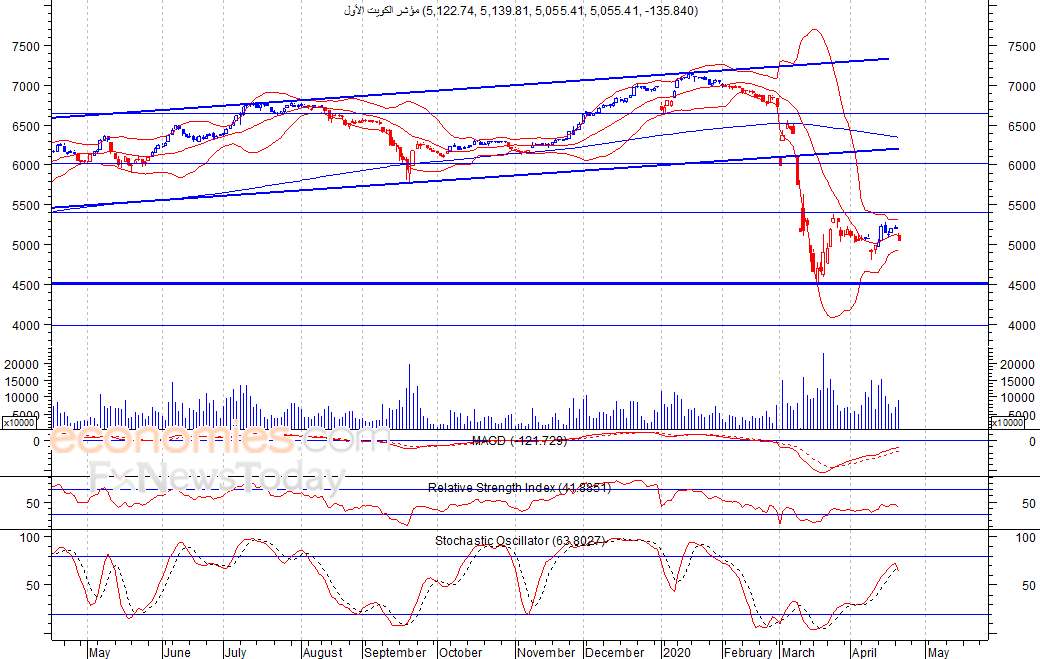1040x659 pixels.
Task: Click the 7500 price label on the right axis
Action: click(1021, 46)
